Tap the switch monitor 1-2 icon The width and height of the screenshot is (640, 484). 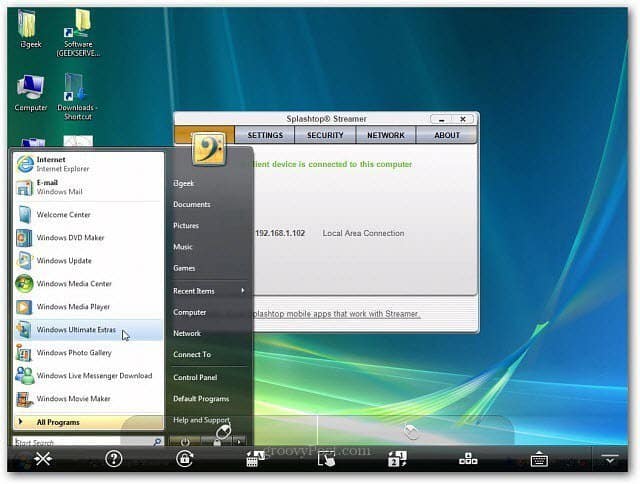[397, 459]
